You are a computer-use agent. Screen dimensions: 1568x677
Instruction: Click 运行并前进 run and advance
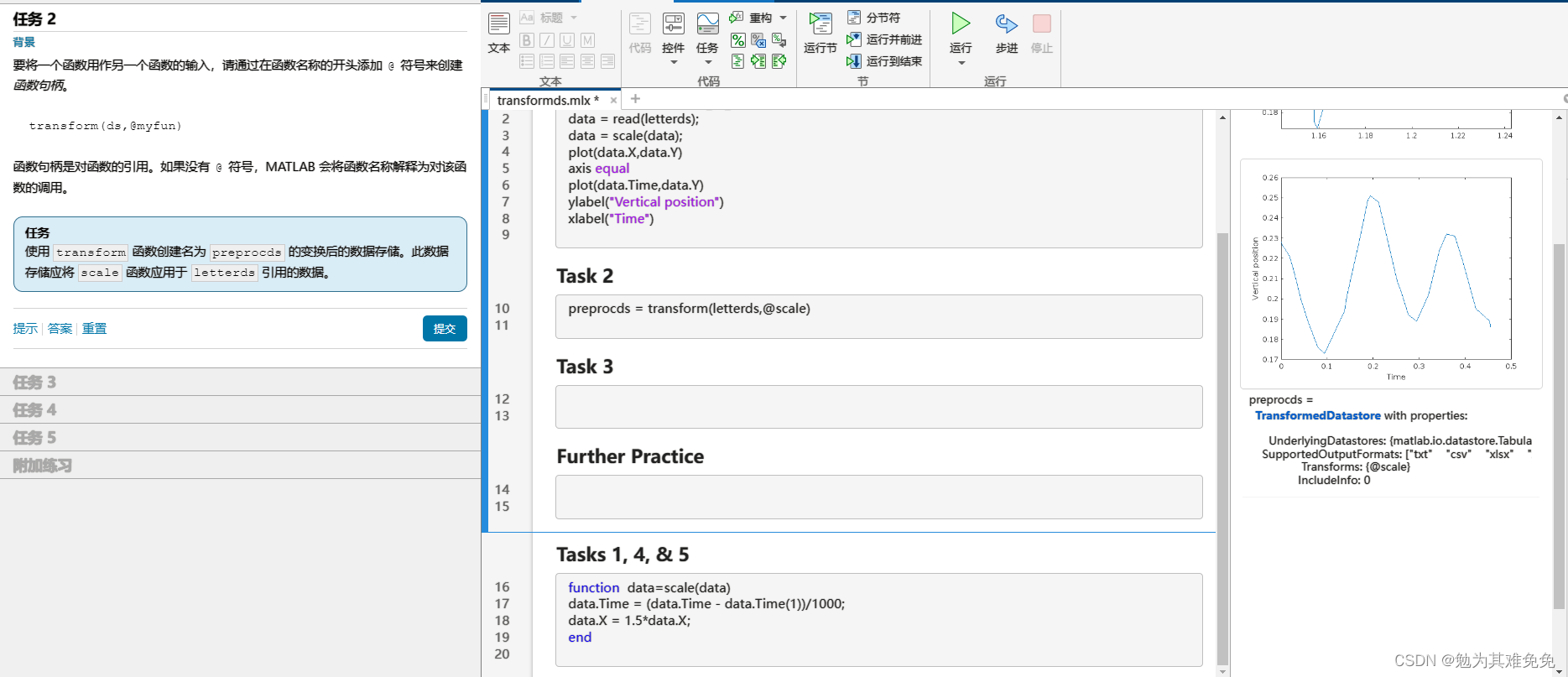884,39
